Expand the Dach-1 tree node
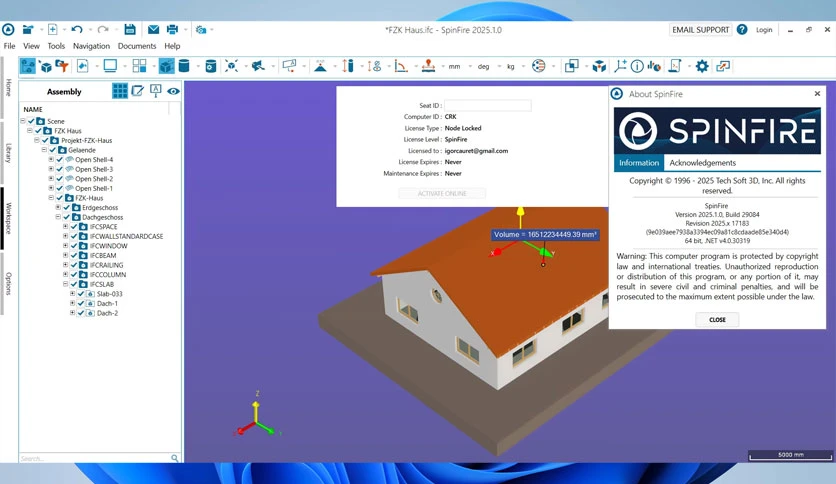The width and height of the screenshot is (836, 484). tap(72, 303)
